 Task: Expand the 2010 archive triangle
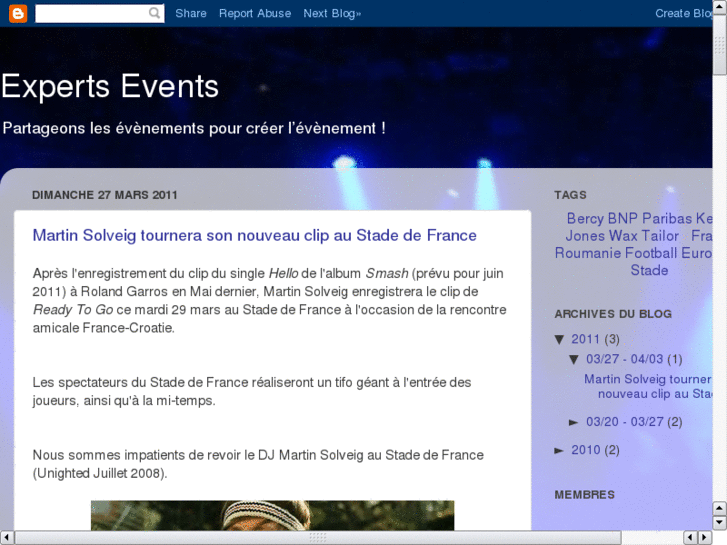coord(559,450)
